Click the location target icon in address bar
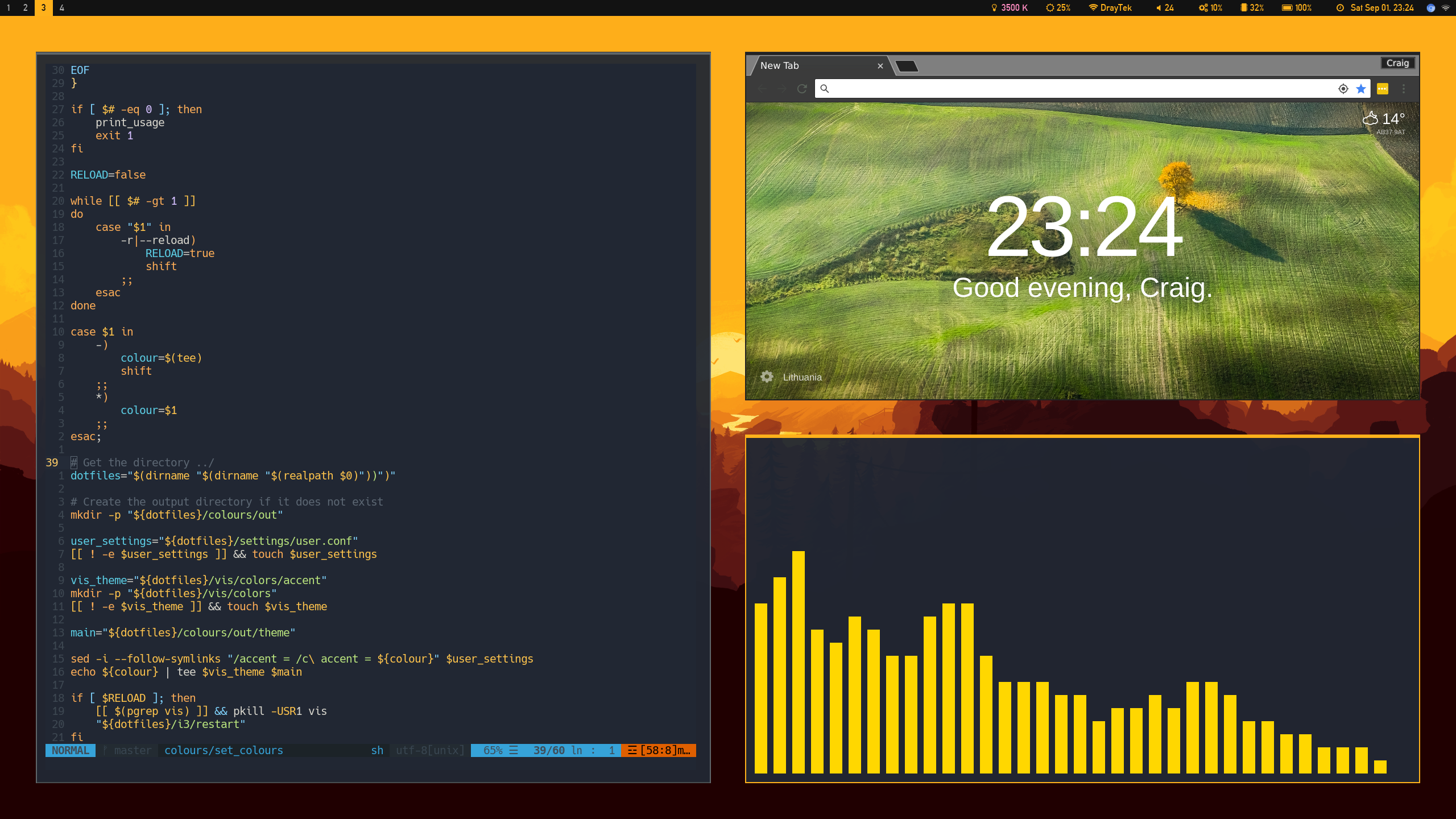This screenshot has width=1456, height=819. coord(1343,89)
